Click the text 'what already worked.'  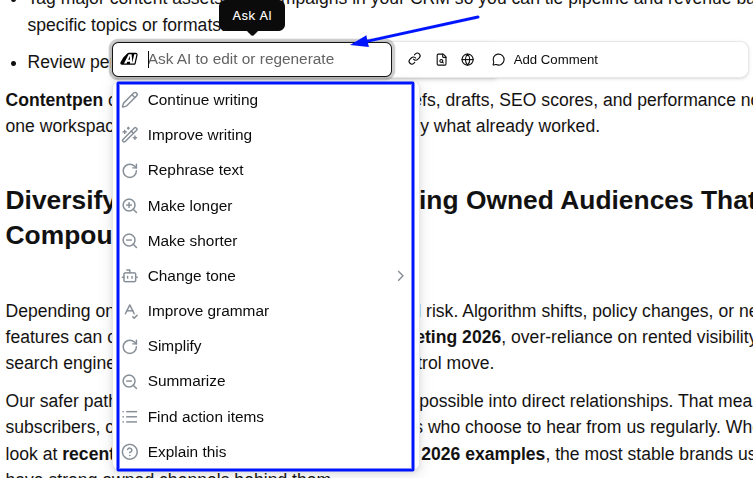click(x=517, y=126)
